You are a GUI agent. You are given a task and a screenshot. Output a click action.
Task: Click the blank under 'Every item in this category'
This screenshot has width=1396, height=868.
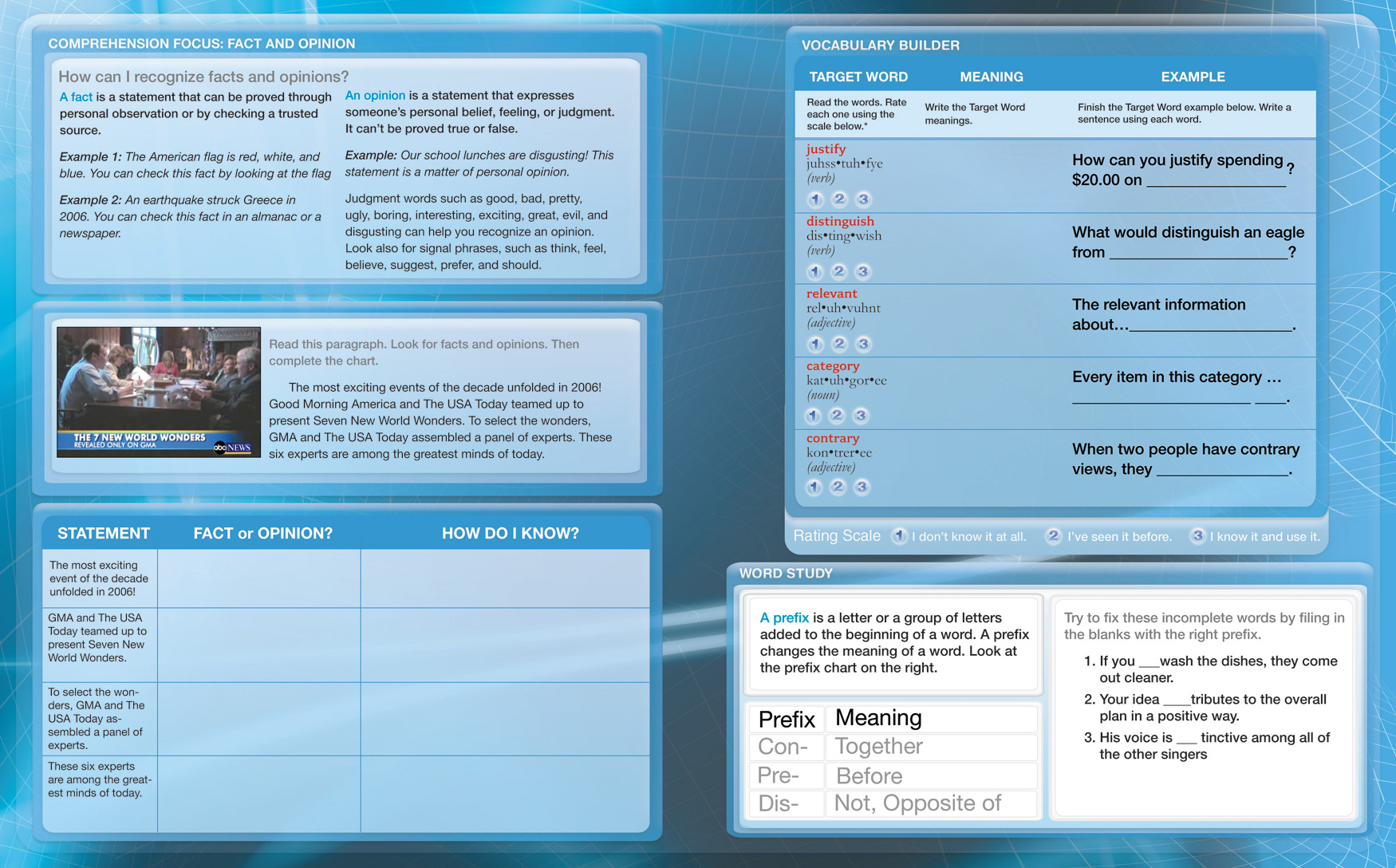point(1180,398)
